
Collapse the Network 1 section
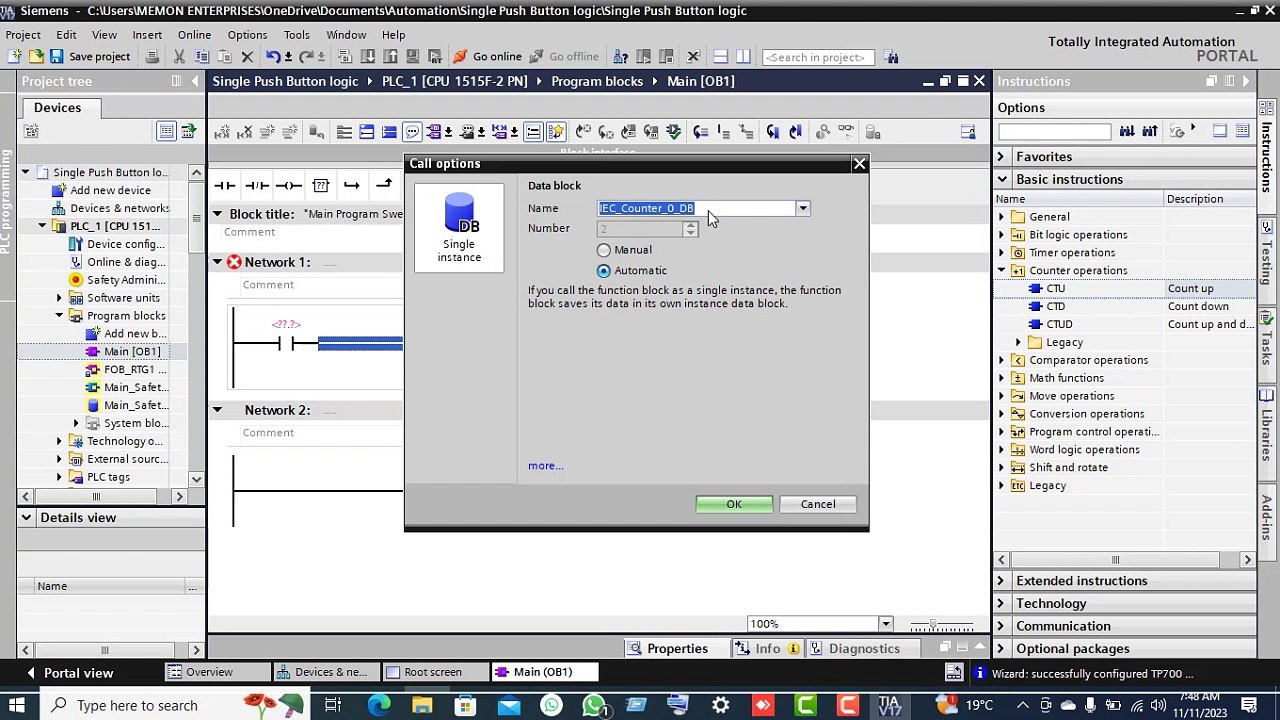(217, 262)
